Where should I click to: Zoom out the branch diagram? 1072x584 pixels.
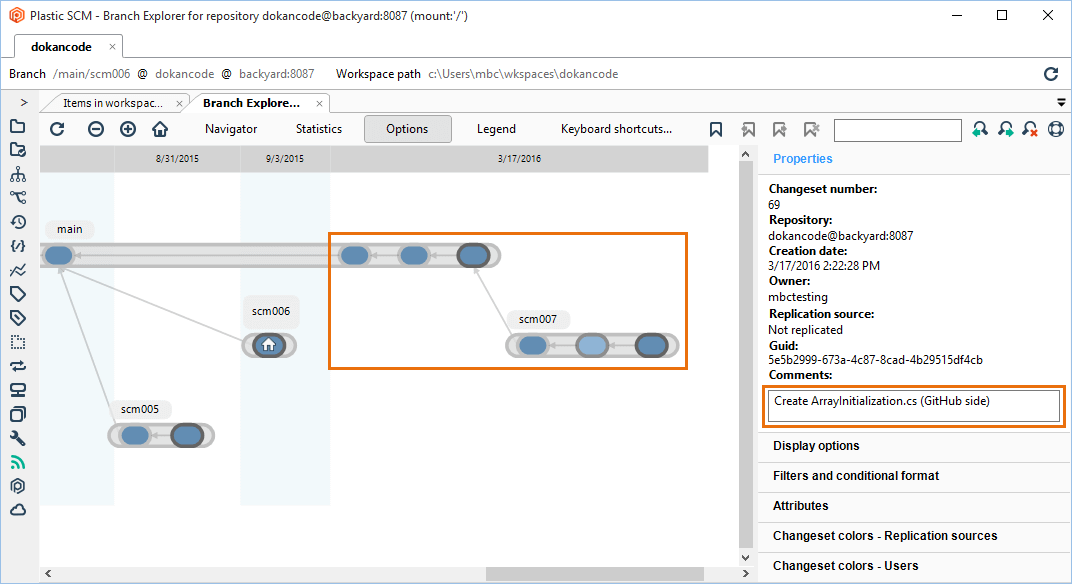(x=95, y=129)
